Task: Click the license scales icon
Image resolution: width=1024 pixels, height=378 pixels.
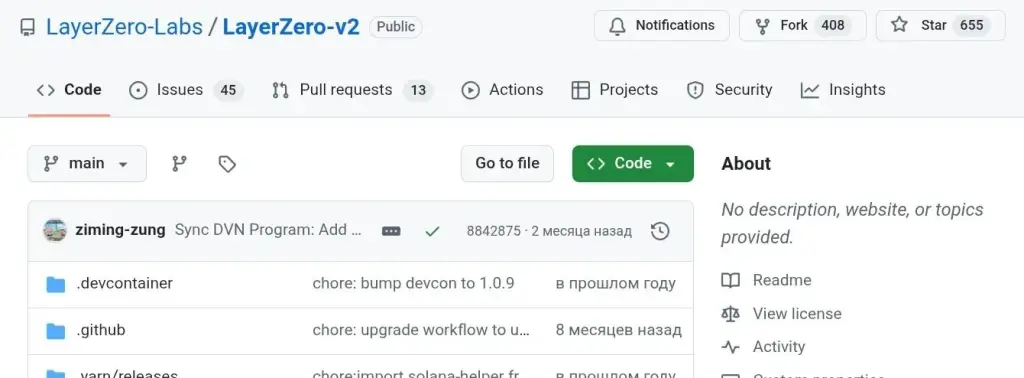Action: click(730, 314)
